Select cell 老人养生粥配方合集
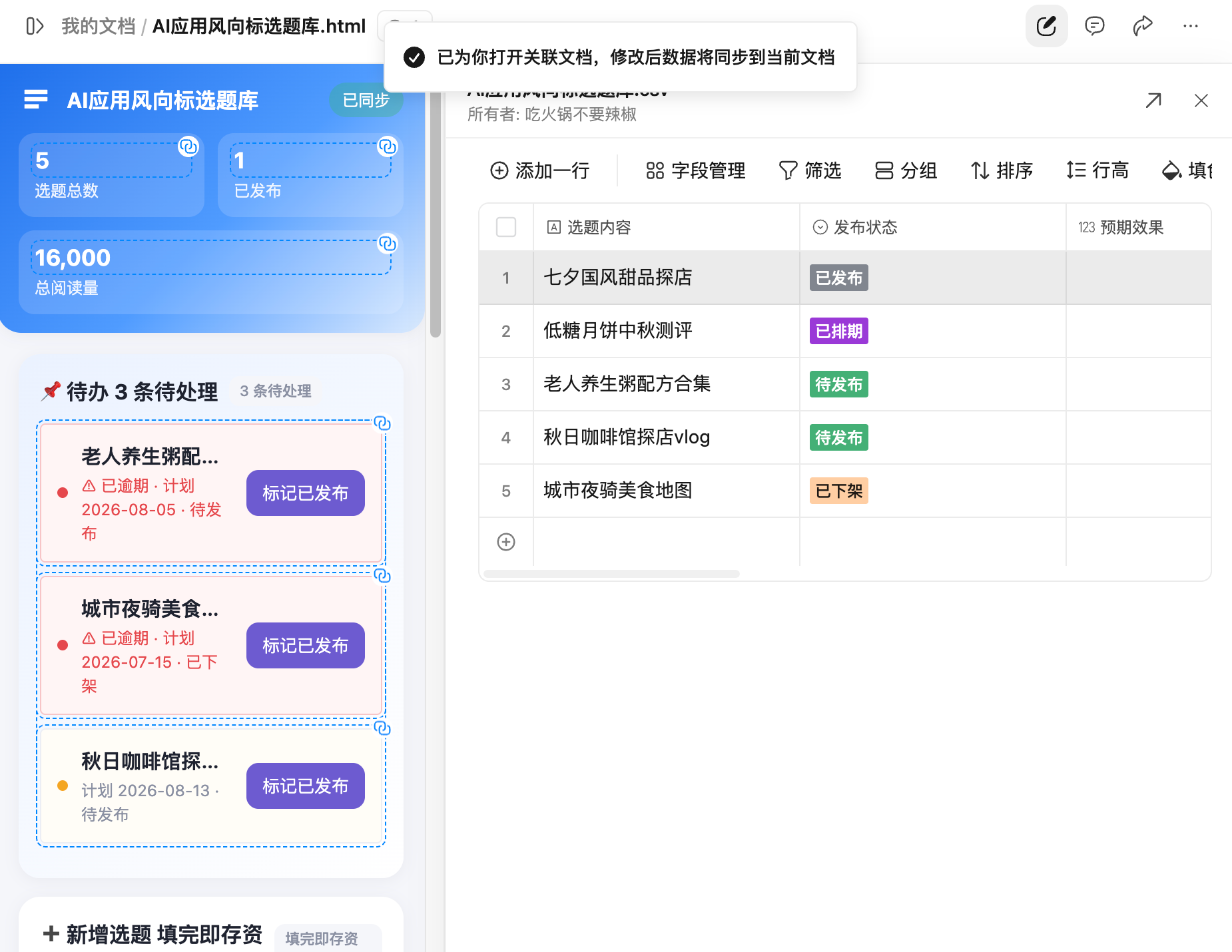The width and height of the screenshot is (1232, 952). point(667,384)
